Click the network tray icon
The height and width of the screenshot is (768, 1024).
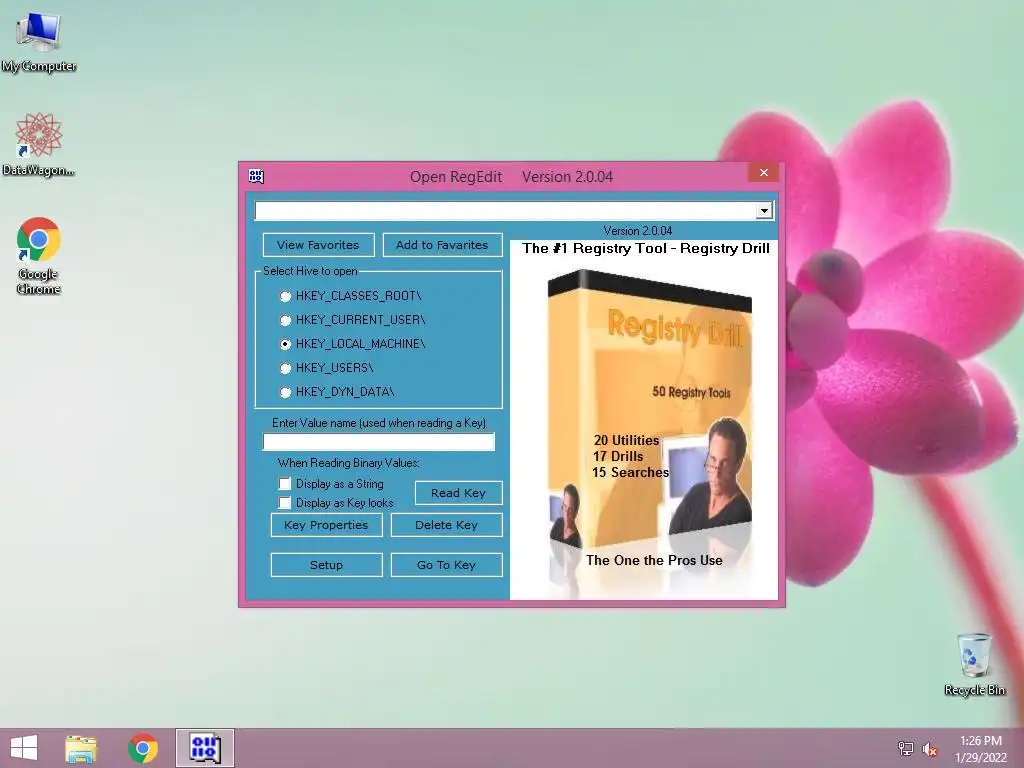[906, 749]
